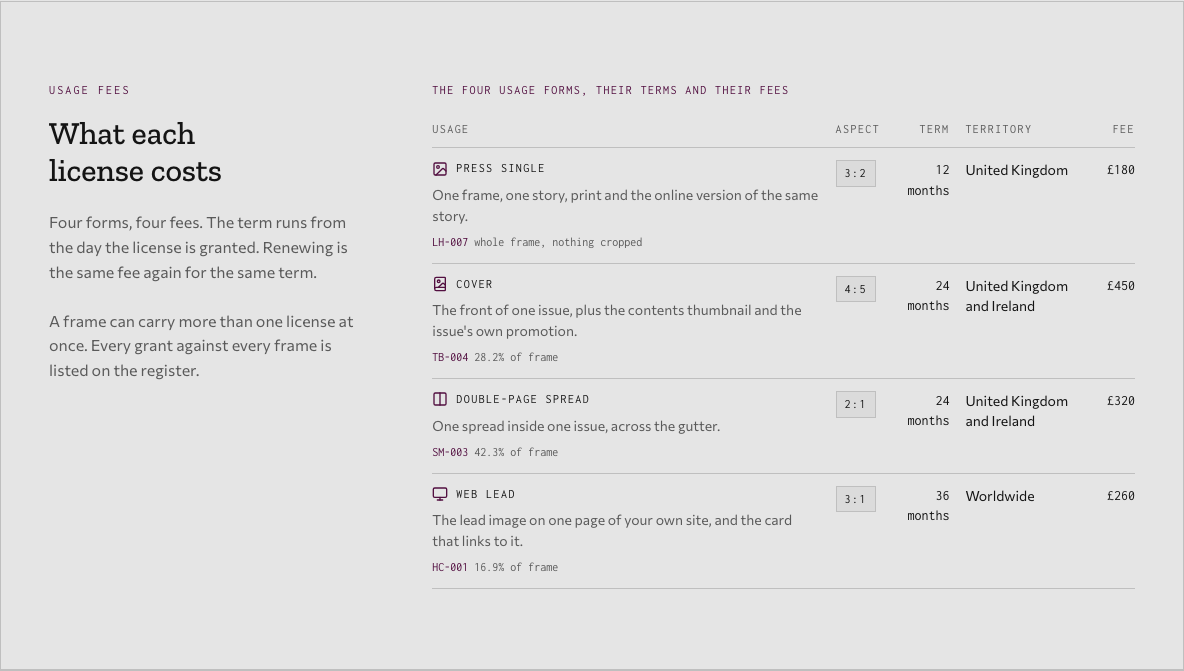
Task: Click the £180 fee value
Action: point(1121,170)
